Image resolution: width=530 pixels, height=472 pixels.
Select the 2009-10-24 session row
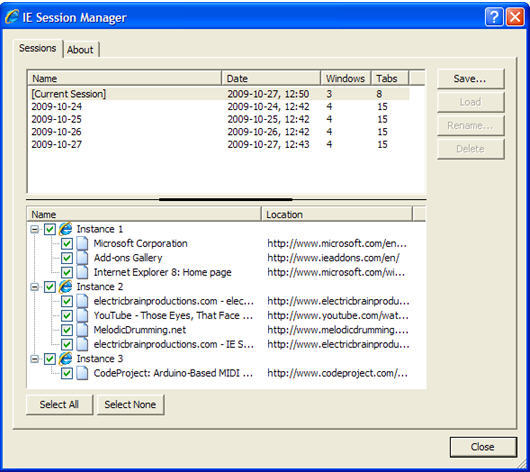coord(219,107)
